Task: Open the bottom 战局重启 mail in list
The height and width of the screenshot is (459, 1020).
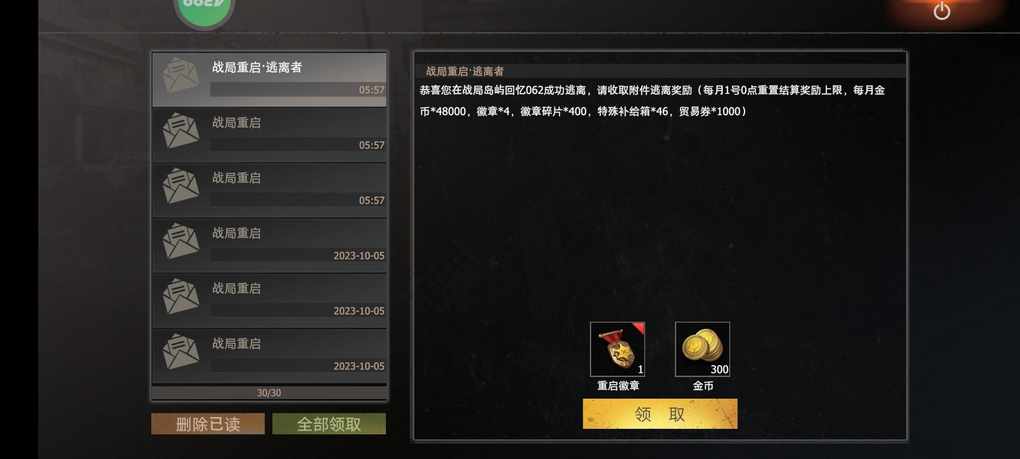Action: pyautogui.click(x=269, y=356)
